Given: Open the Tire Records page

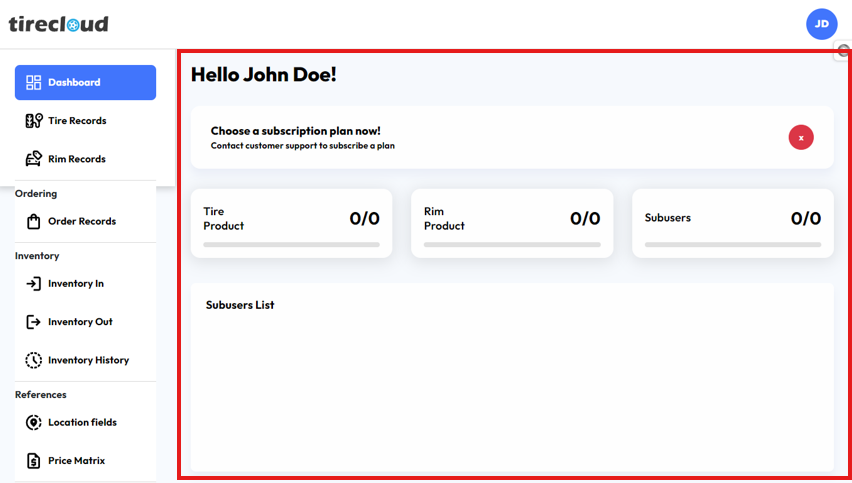Looking at the screenshot, I should pyautogui.click(x=77, y=121).
